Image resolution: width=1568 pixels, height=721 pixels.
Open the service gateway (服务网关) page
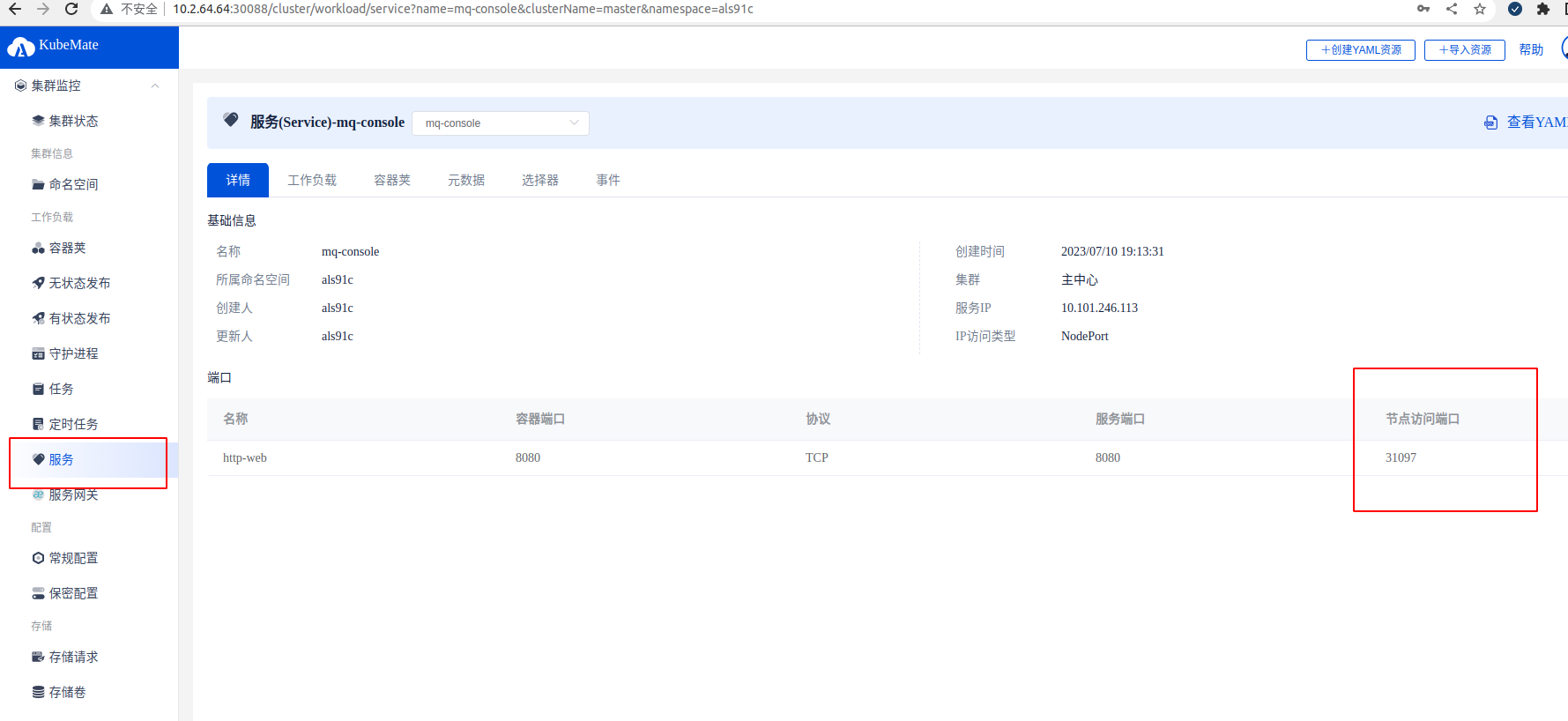coord(73,494)
